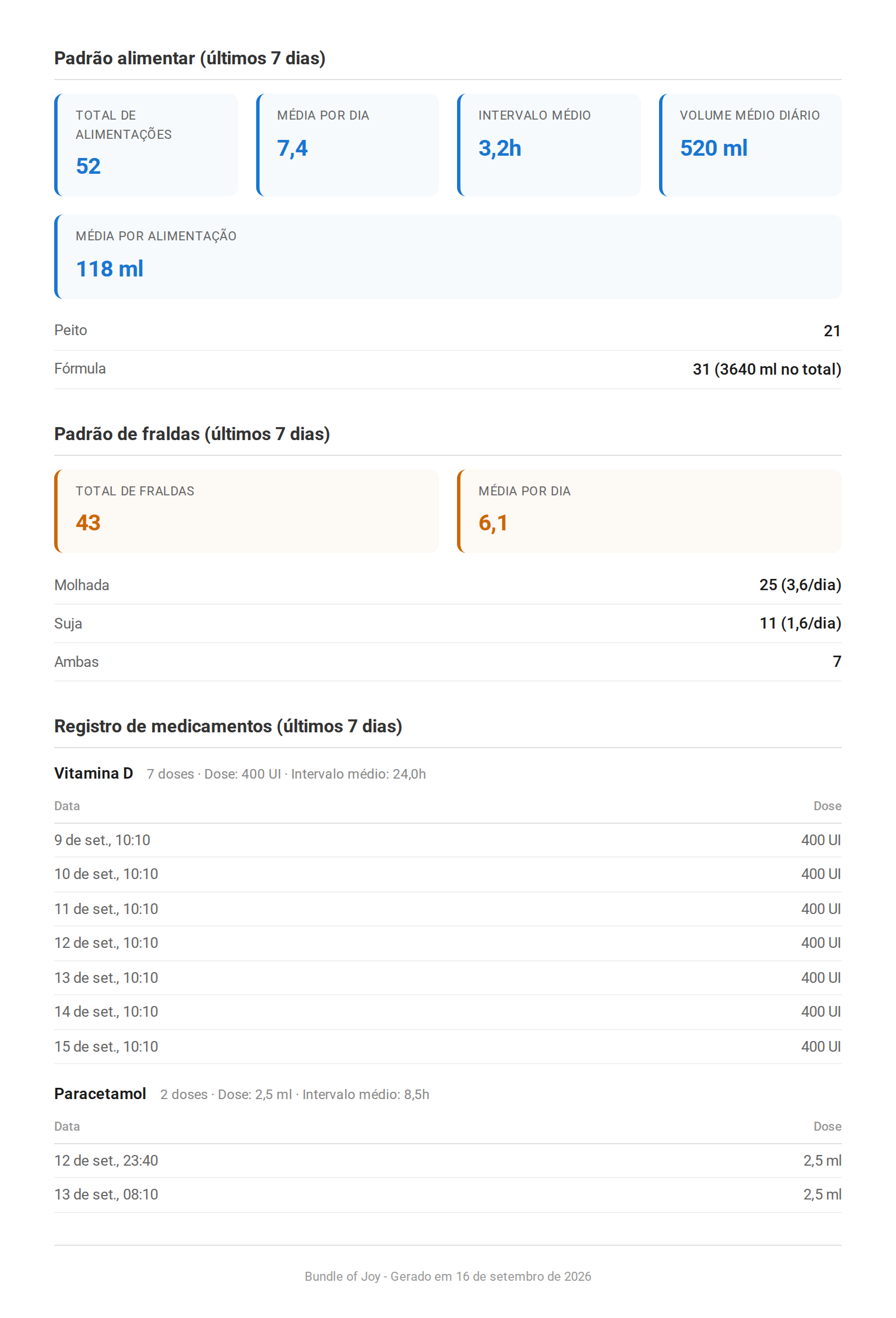The width and height of the screenshot is (896, 1318).
Task: Select the Total de alimentações card
Action: click(x=146, y=145)
